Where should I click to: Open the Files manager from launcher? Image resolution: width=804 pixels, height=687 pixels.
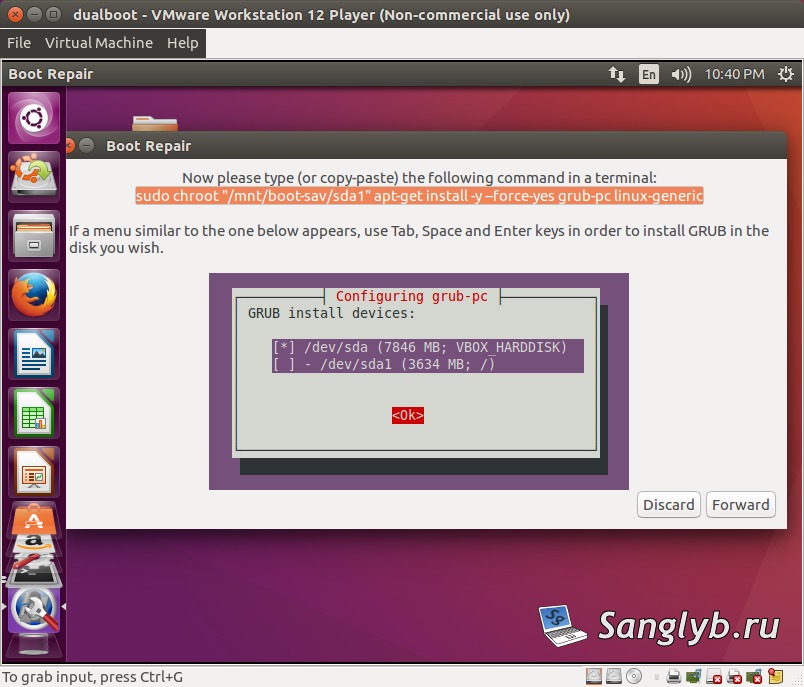tap(34, 236)
